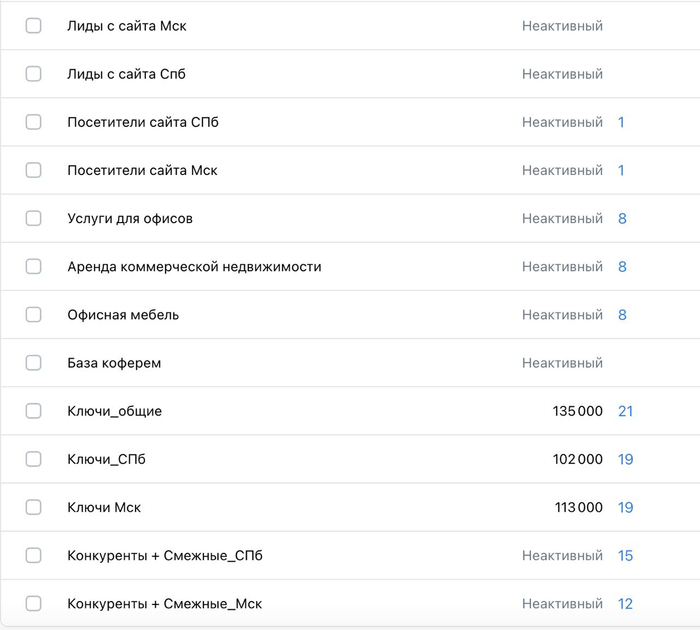Open the Ключи Мск audience
This screenshot has height=630, width=700.
(104, 507)
